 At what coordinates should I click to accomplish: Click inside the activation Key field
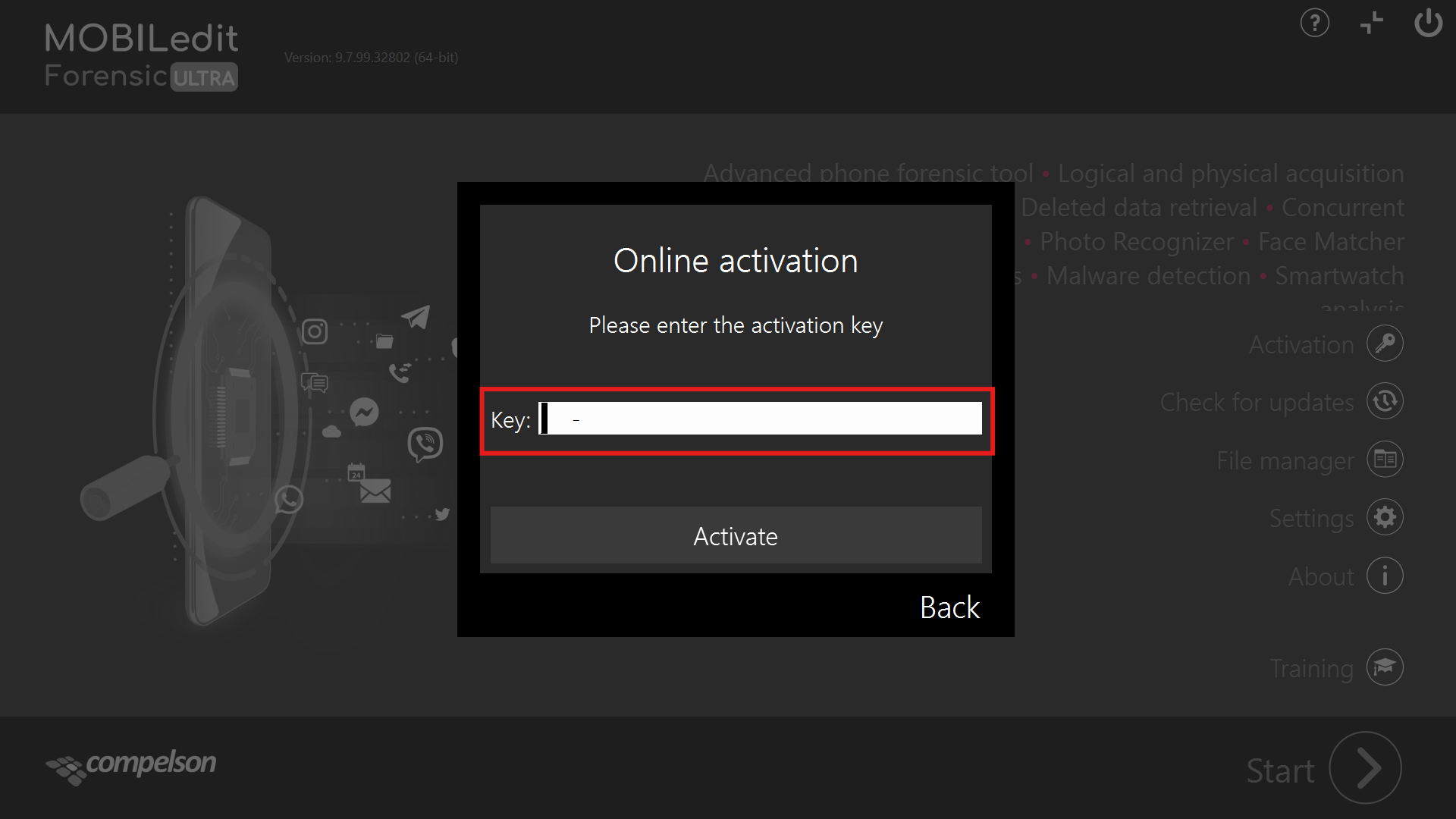760,419
